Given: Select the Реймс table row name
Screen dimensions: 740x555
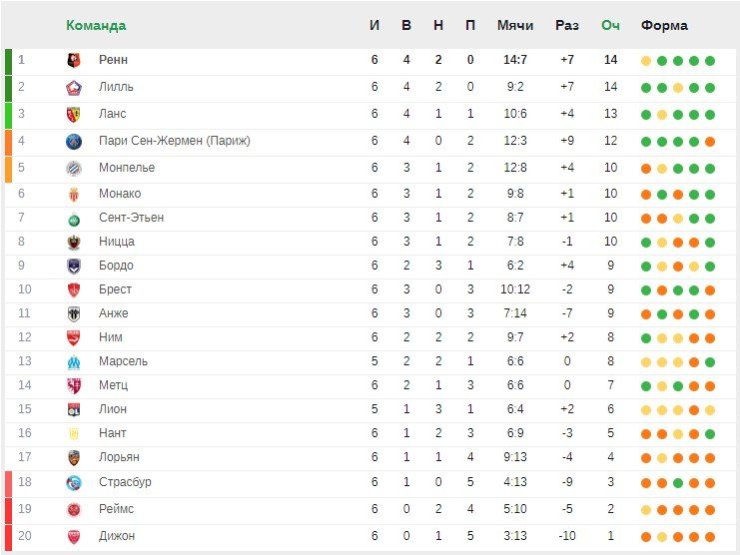Looking at the screenshot, I should 116,509.
